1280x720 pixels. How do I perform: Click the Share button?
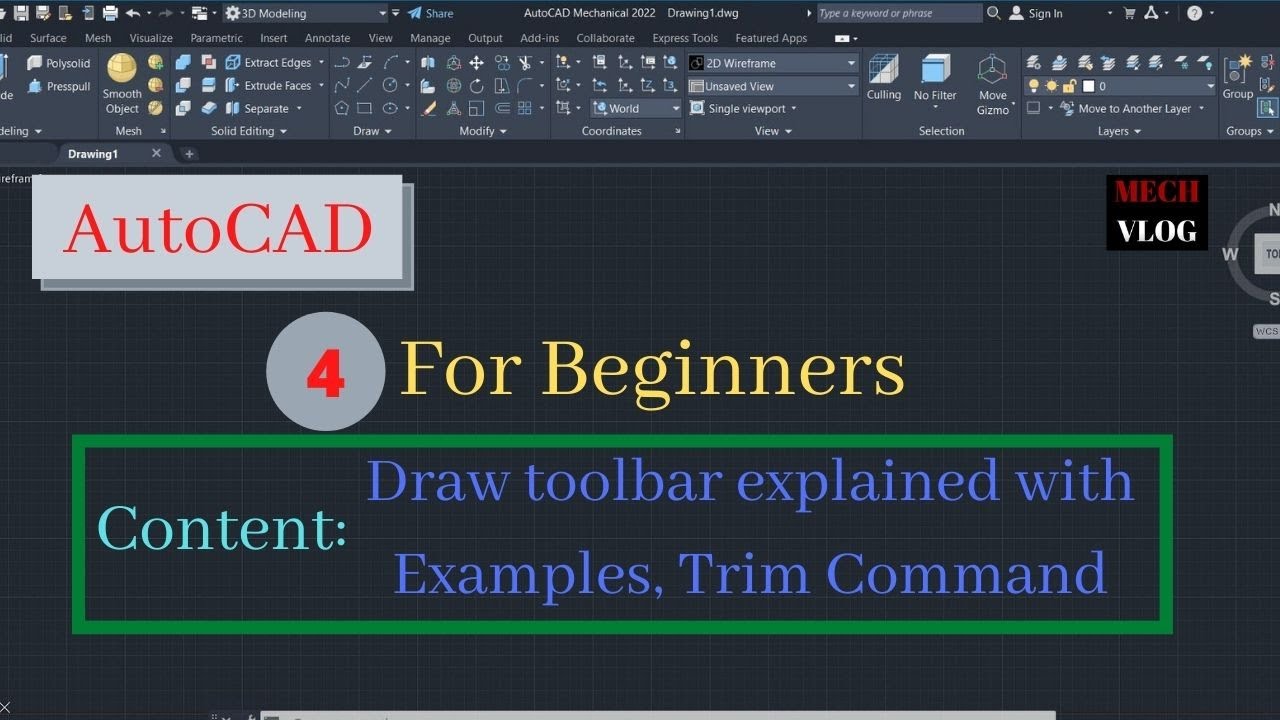point(430,13)
